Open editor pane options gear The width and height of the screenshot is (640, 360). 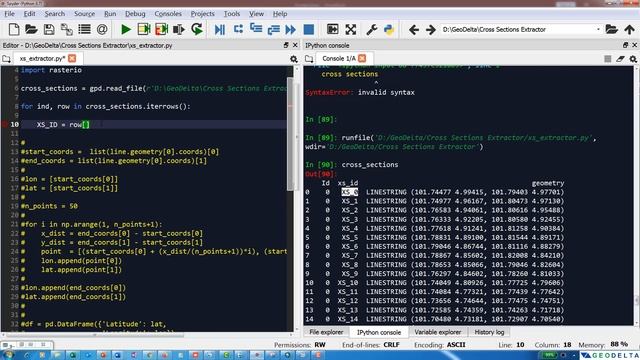coord(293,59)
